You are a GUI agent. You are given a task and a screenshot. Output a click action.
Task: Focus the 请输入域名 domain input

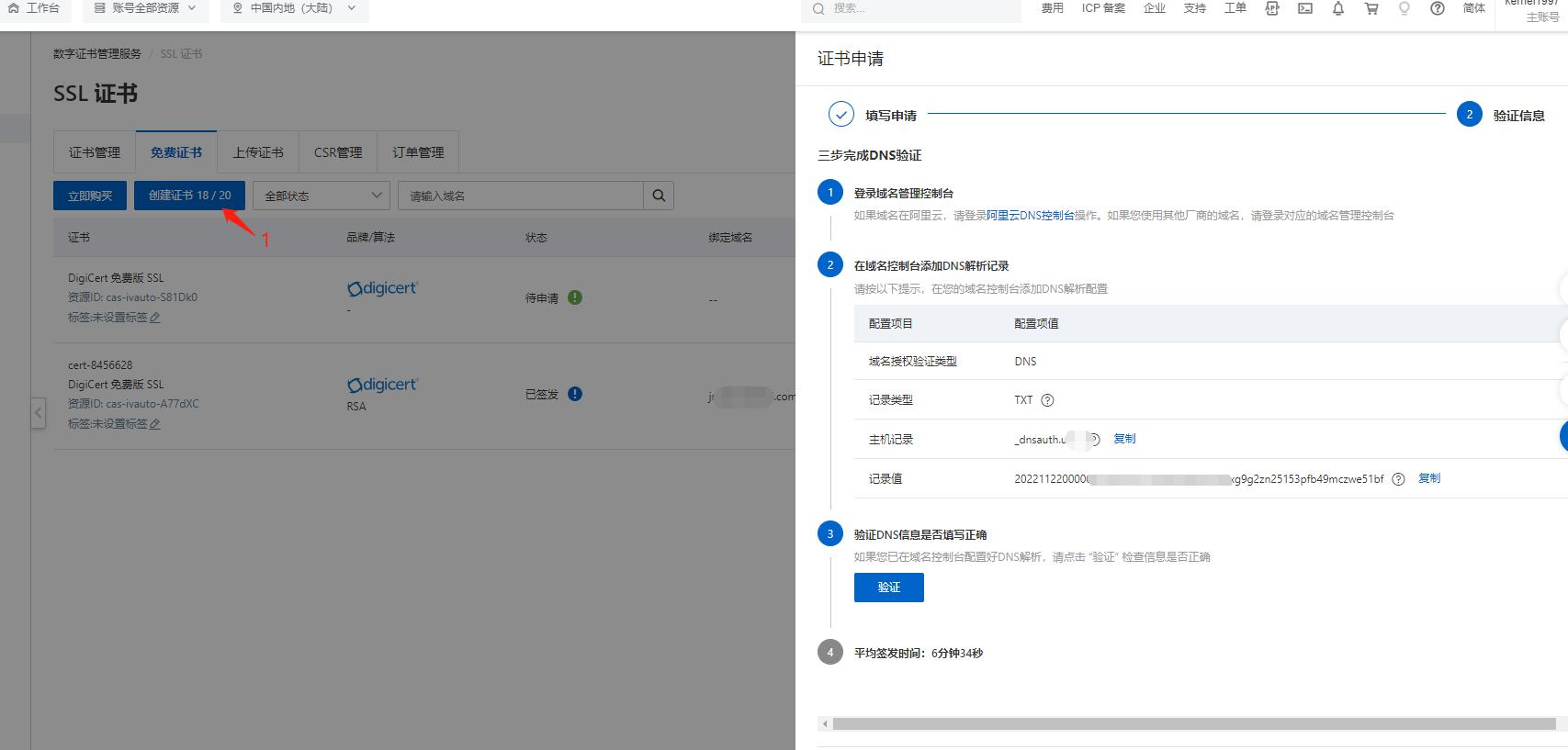[x=521, y=196]
